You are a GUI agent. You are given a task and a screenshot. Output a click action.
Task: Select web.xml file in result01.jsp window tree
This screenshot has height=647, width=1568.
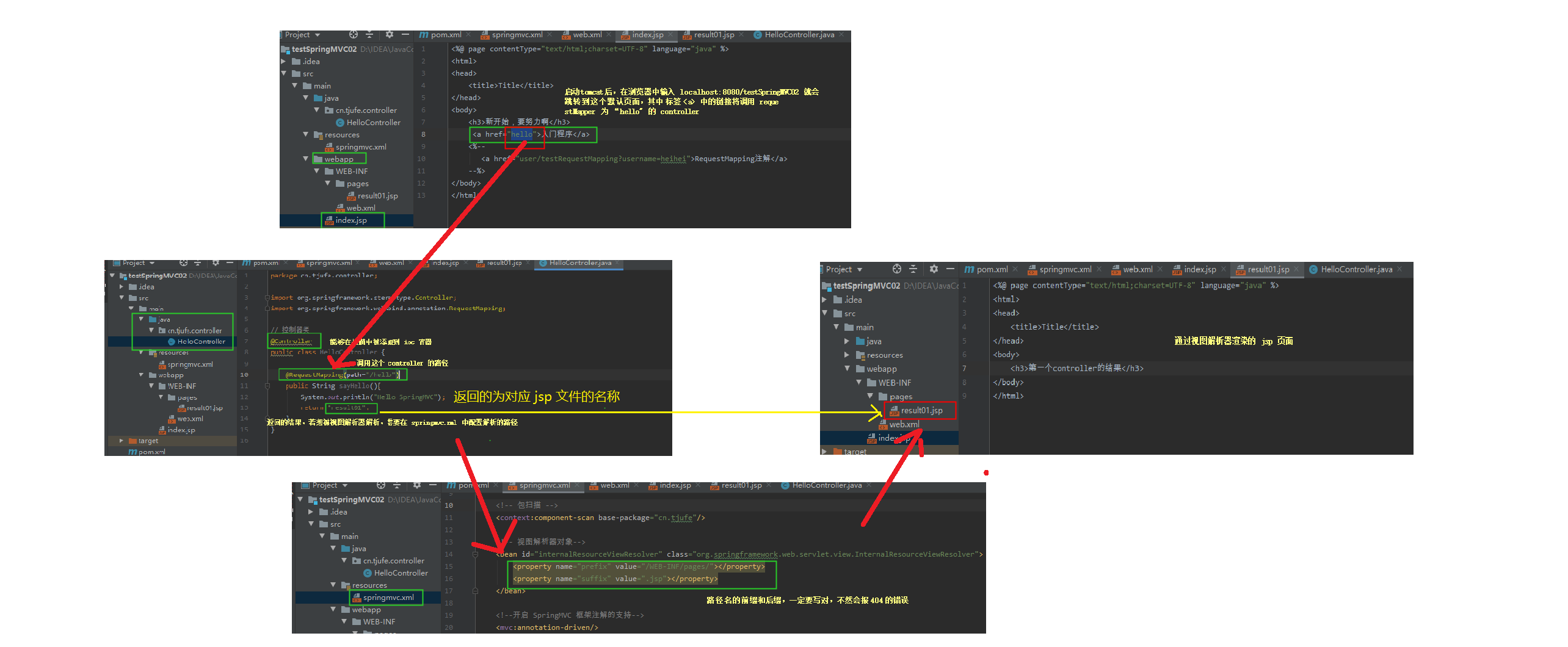click(898, 424)
